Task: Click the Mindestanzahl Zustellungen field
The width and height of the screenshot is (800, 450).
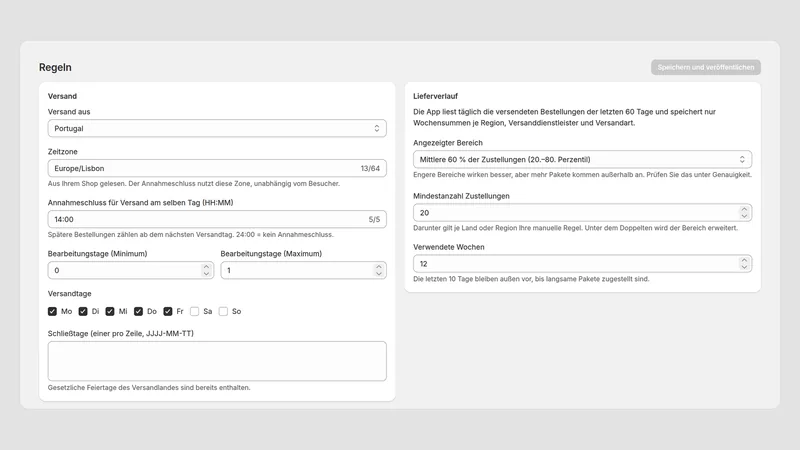Action: tap(582, 213)
